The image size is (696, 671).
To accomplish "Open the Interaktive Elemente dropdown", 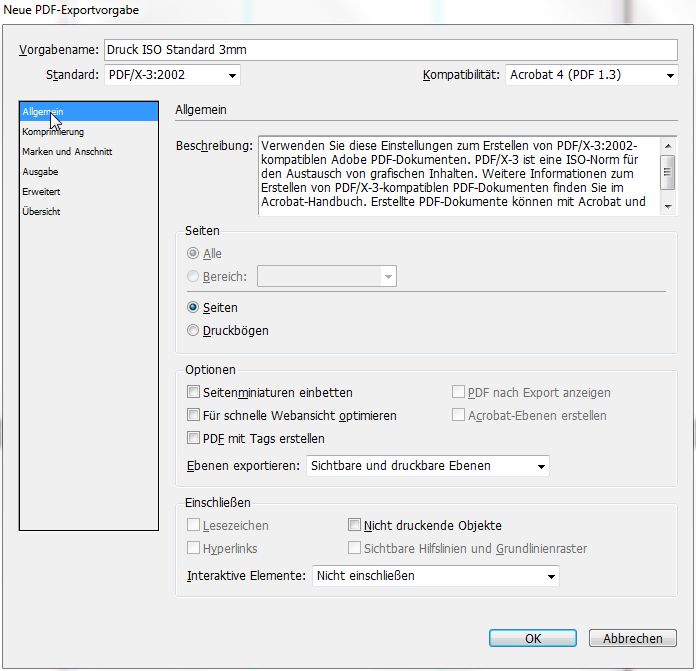I will click(x=435, y=576).
